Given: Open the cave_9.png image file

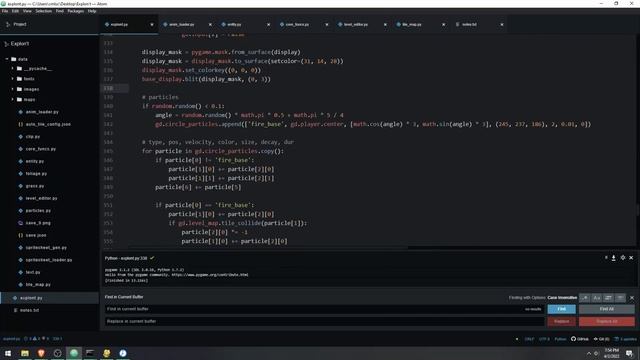Looking at the screenshot, I should (38, 223).
